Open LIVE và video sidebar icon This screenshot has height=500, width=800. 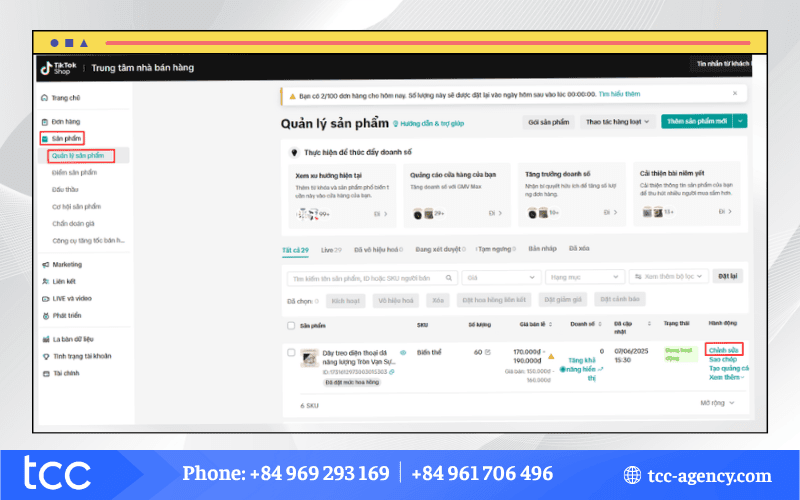click(44, 298)
